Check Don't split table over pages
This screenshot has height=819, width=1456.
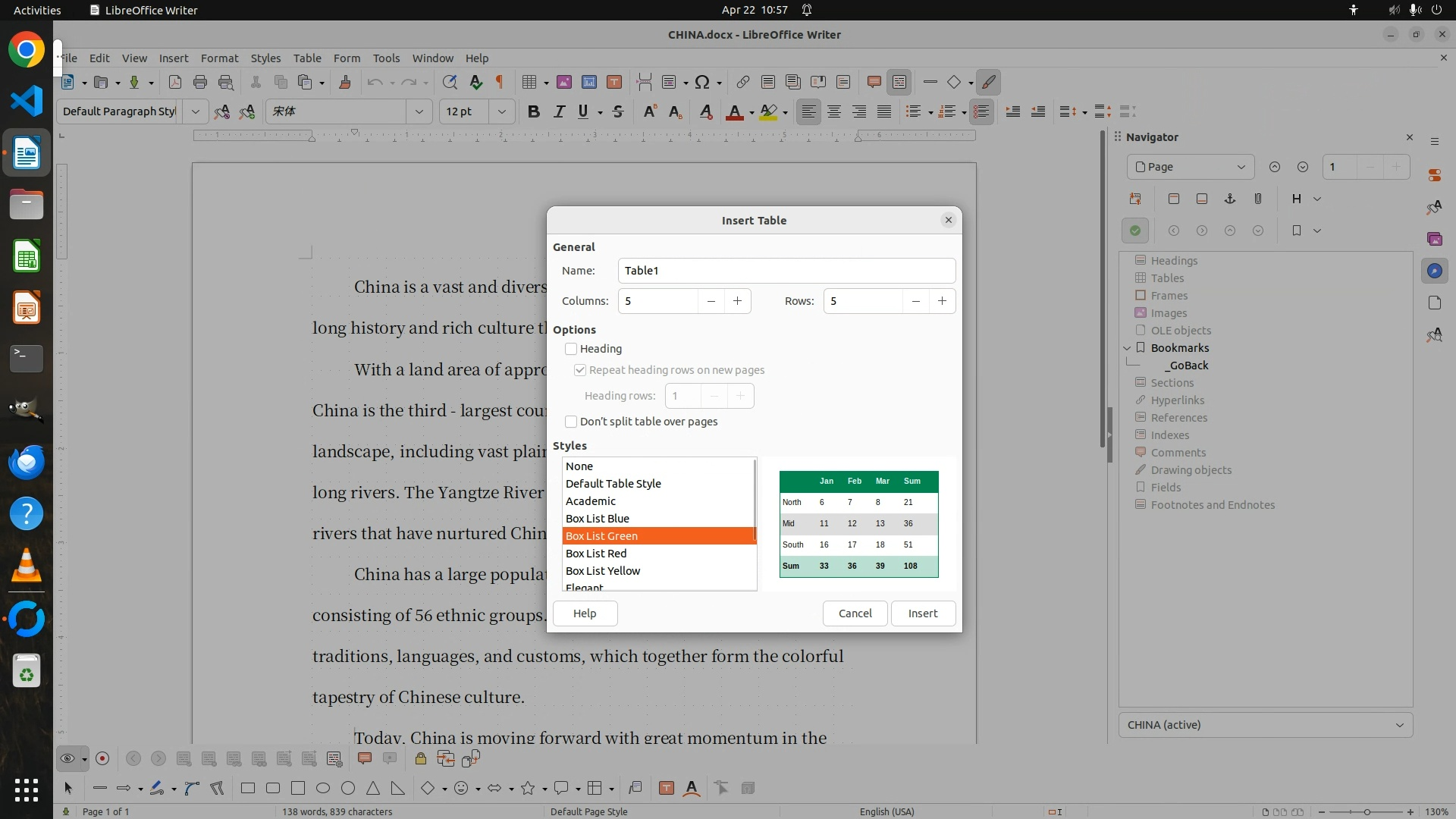coord(571,422)
